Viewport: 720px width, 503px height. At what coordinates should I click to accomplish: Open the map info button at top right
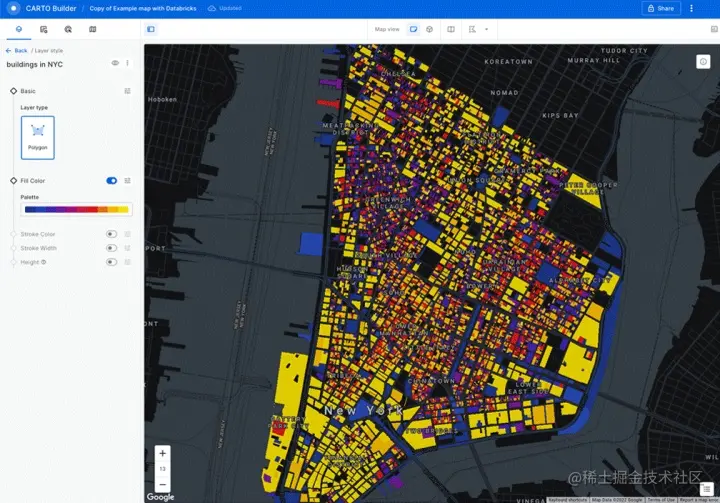(703, 62)
